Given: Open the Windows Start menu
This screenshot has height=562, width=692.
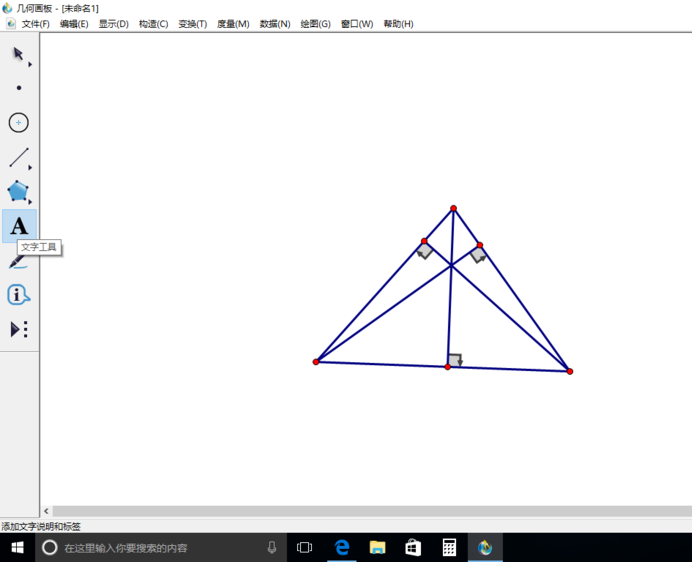Looking at the screenshot, I should pos(17,548).
